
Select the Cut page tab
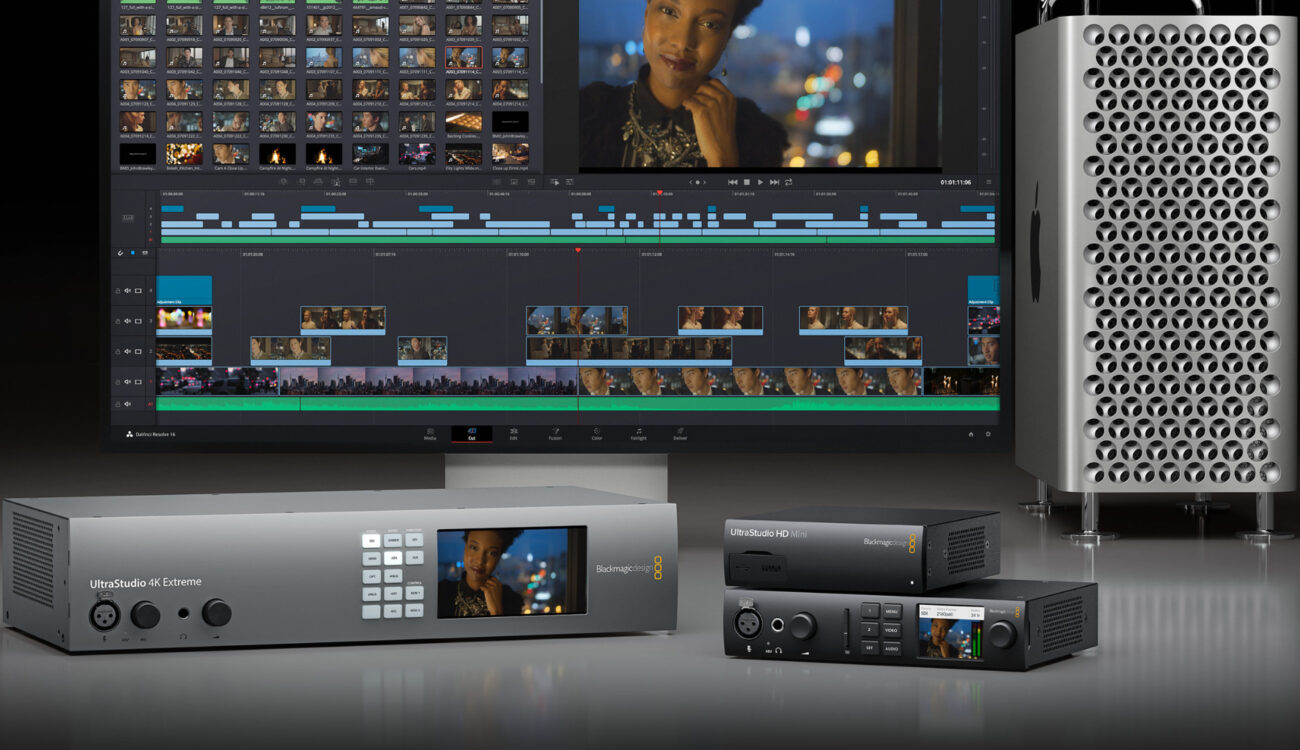pyautogui.click(x=471, y=434)
